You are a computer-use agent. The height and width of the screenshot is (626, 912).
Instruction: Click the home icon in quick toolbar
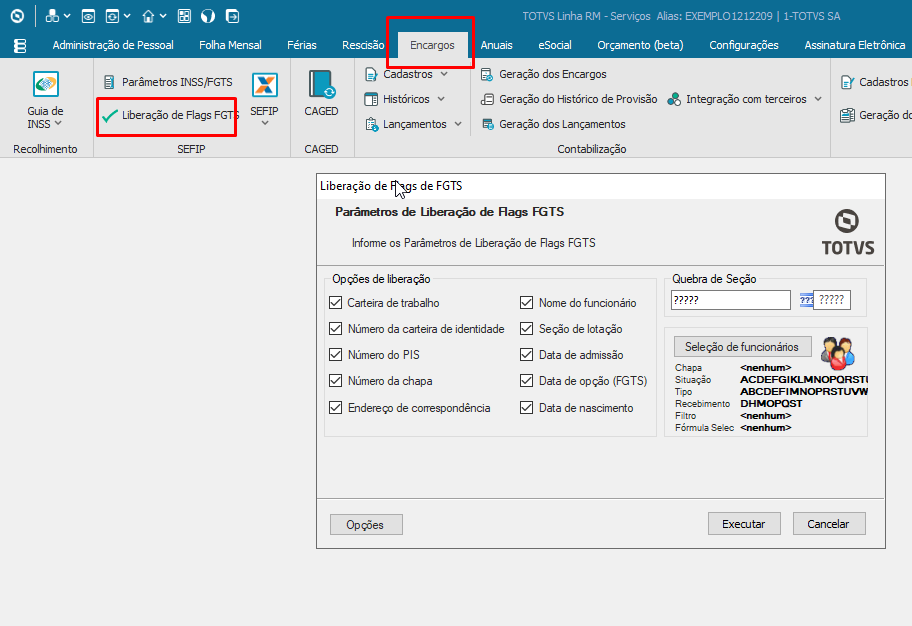click(x=148, y=16)
